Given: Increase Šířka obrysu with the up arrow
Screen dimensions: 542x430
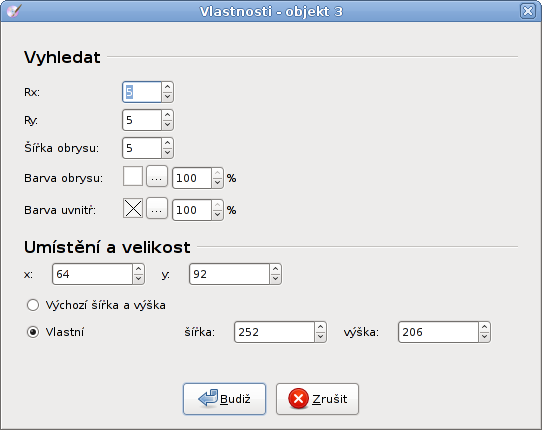Looking at the screenshot, I should (168, 143).
